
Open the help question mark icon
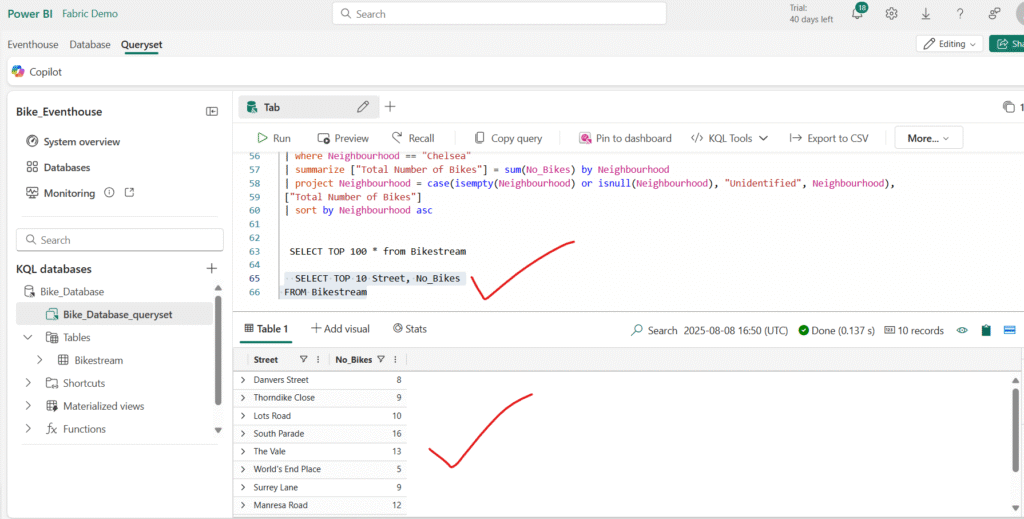pos(959,14)
